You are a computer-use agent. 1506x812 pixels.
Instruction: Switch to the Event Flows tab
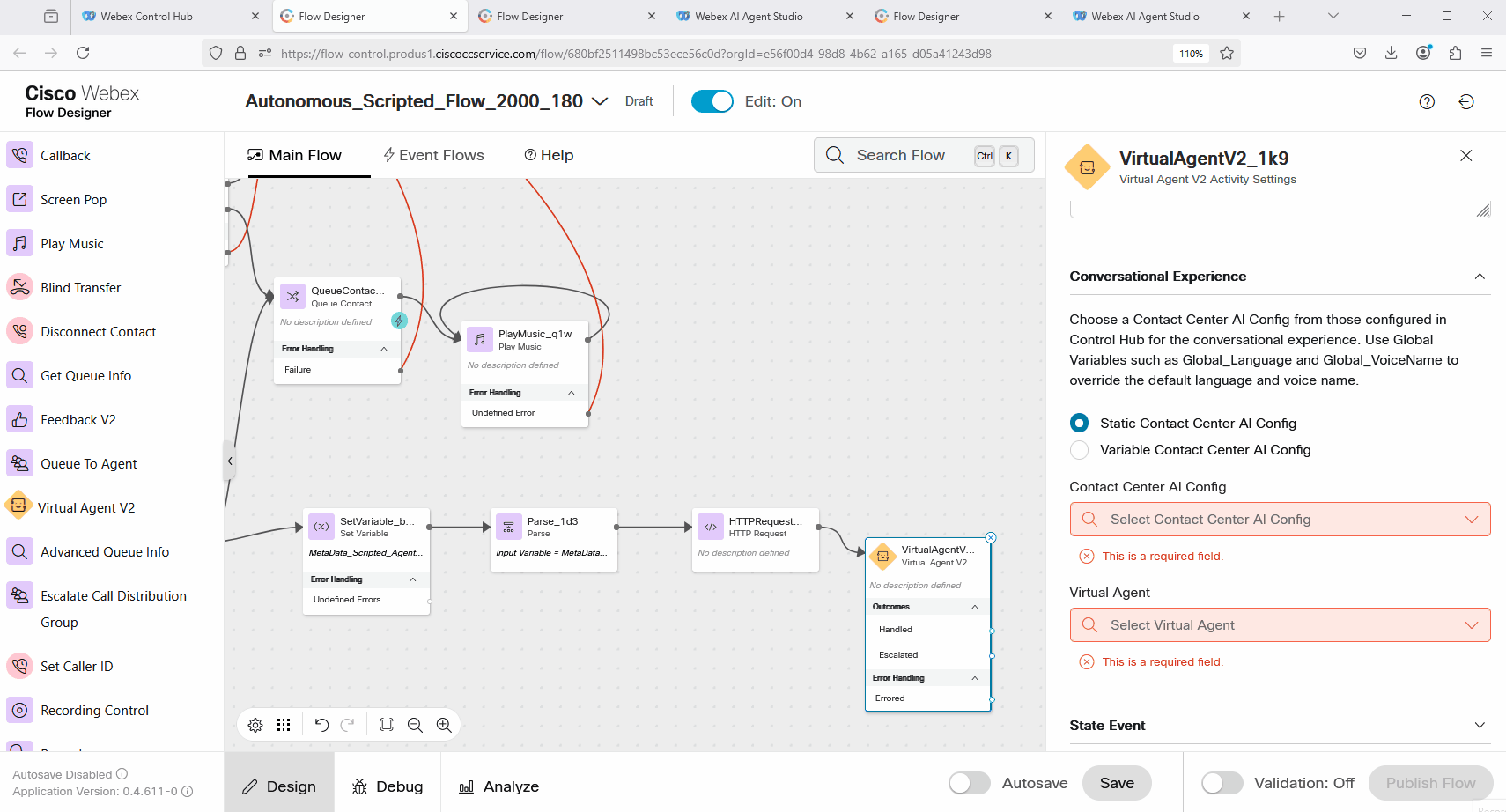[x=433, y=156]
